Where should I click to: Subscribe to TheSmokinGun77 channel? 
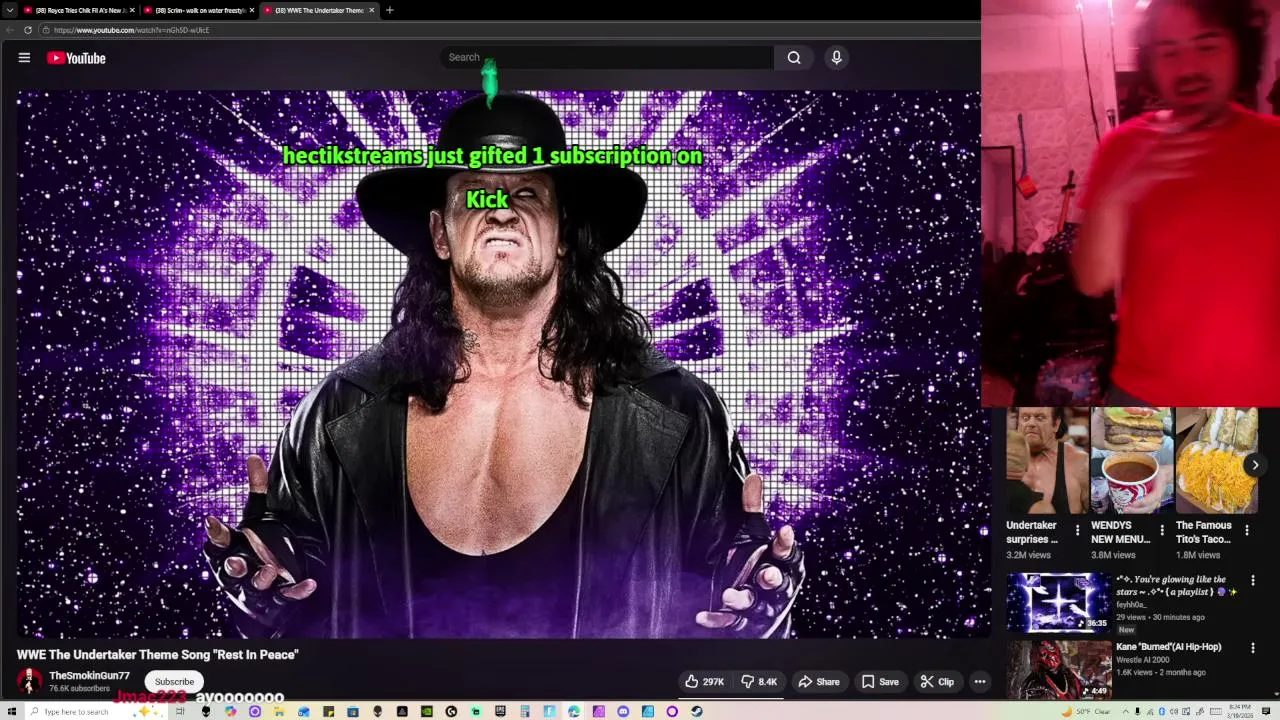[174, 682]
